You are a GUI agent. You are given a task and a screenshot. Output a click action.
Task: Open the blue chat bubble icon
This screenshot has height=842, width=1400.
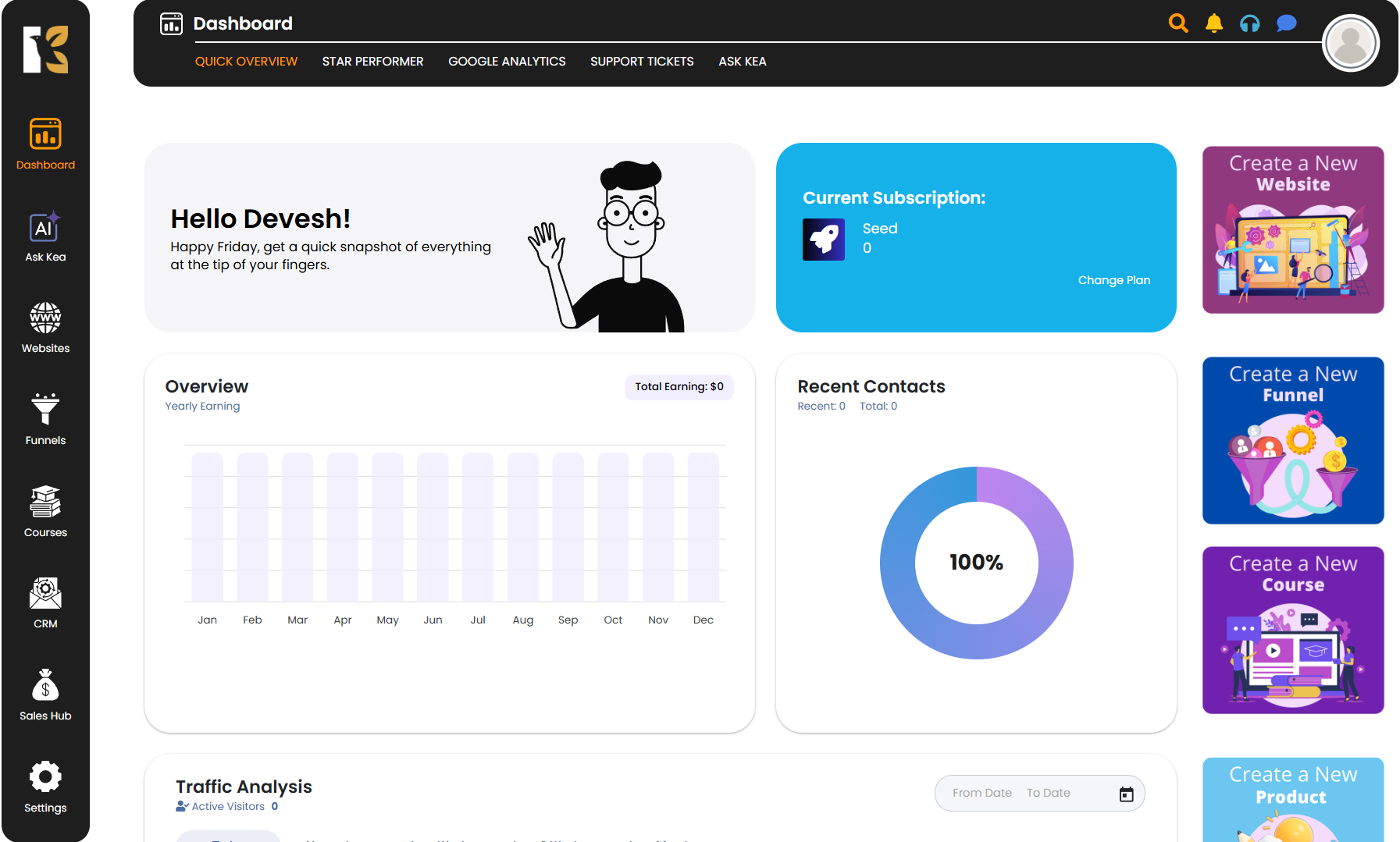tap(1286, 23)
